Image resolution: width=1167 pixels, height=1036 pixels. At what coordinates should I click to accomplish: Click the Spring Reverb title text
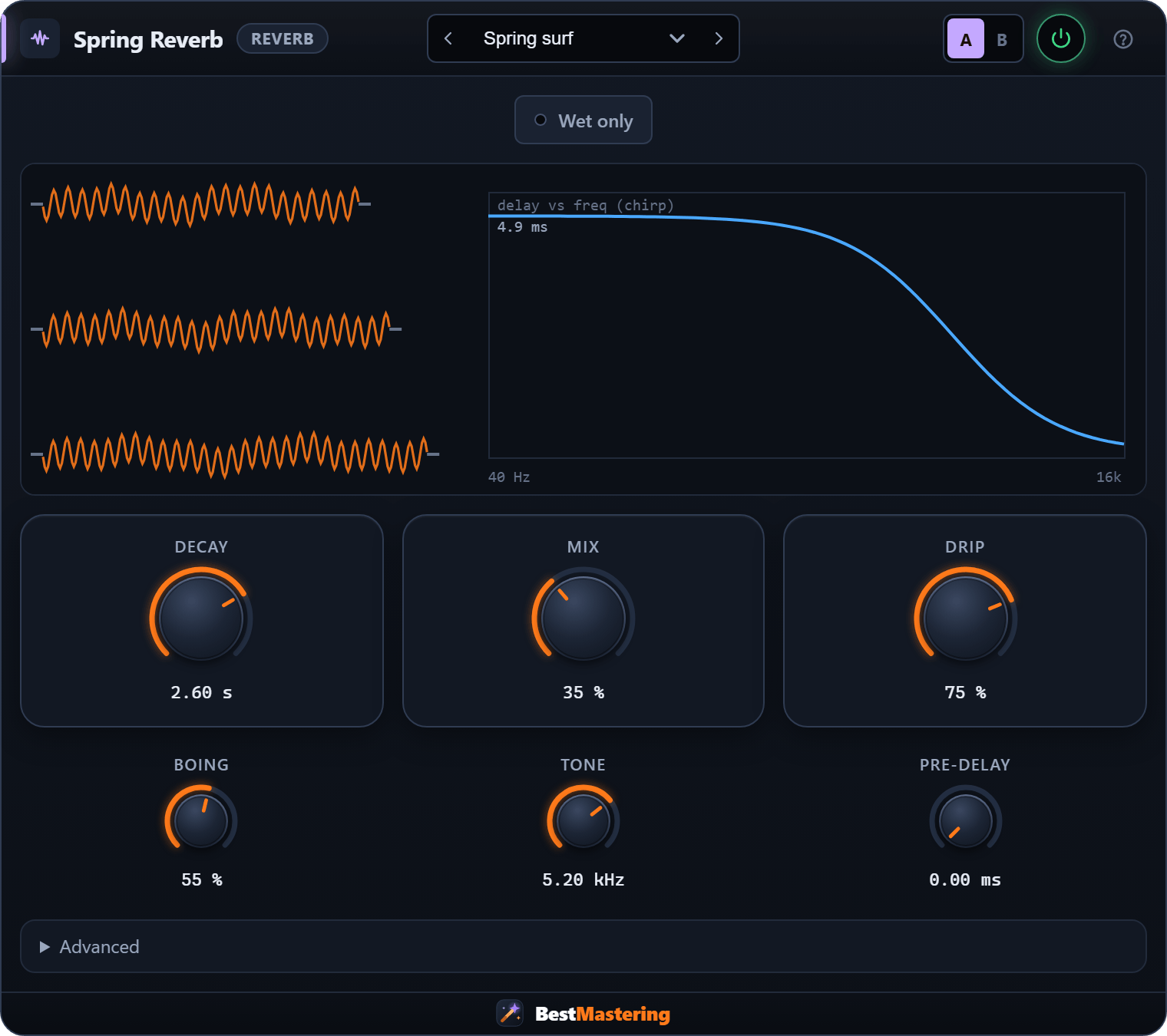[148, 39]
